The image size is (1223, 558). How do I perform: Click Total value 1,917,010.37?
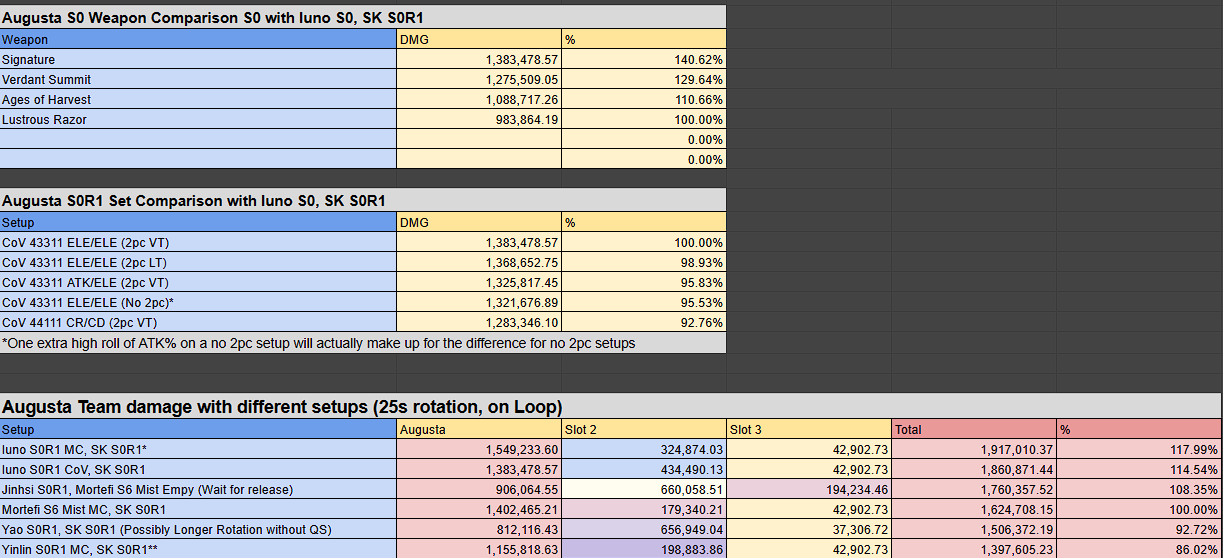click(974, 450)
